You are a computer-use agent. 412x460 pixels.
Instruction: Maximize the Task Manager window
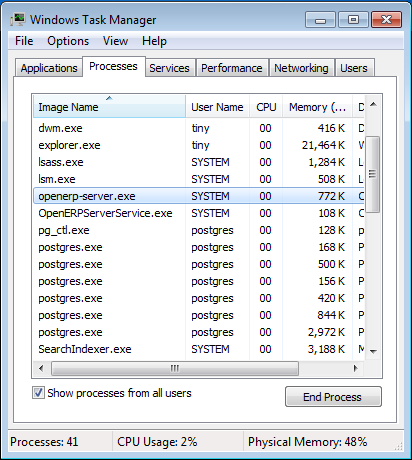(353, 20)
